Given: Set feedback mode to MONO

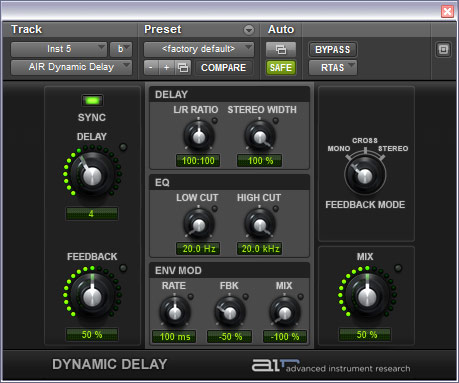Looking at the screenshot, I should [x=339, y=149].
